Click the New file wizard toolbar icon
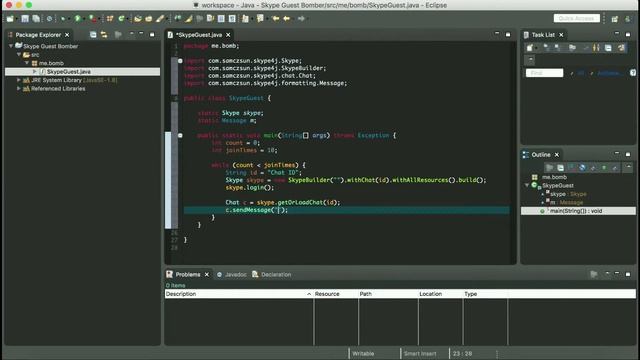Viewport: 640px width, 360px height. point(10,19)
